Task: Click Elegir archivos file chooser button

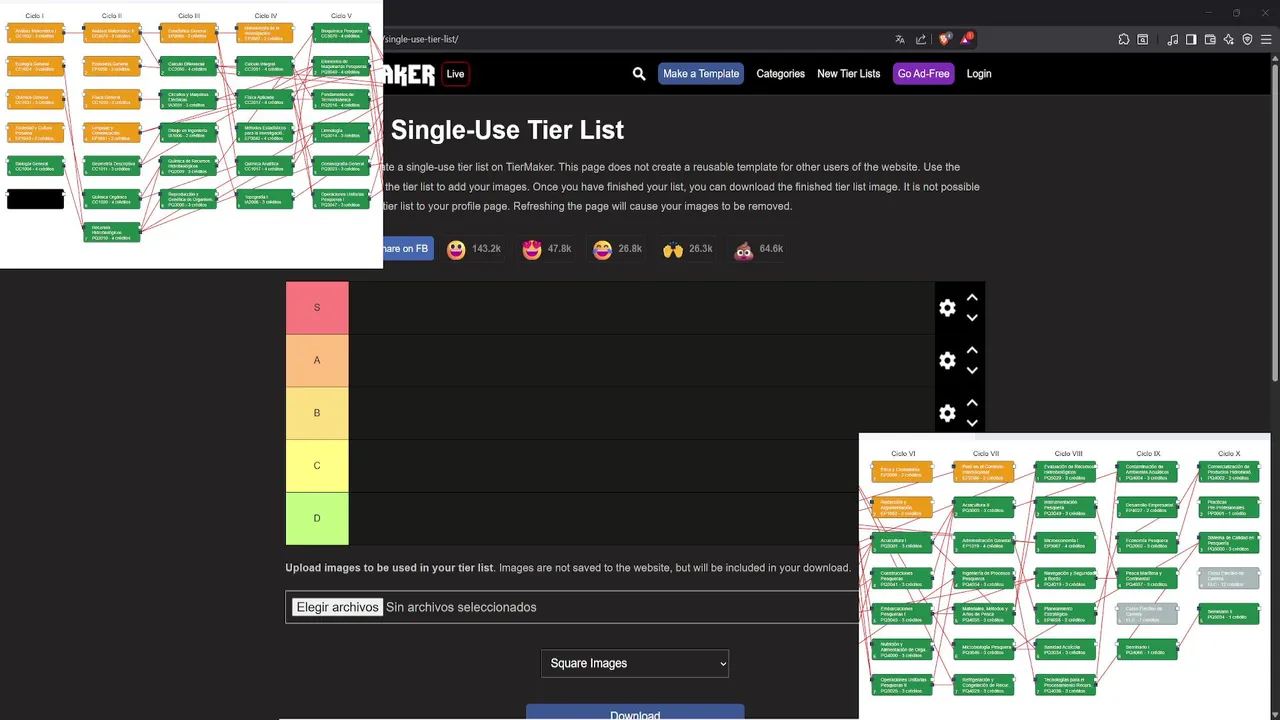Action: point(337,607)
